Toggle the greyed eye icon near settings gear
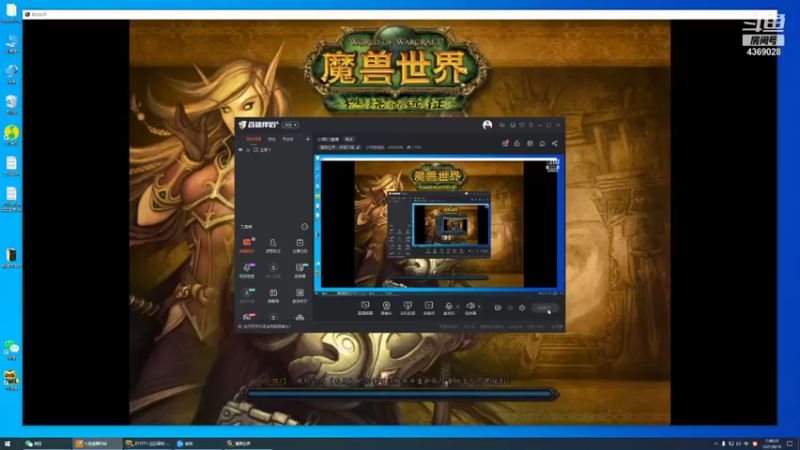The width and height of the screenshot is (800, 450). click(x=510, y=308)
